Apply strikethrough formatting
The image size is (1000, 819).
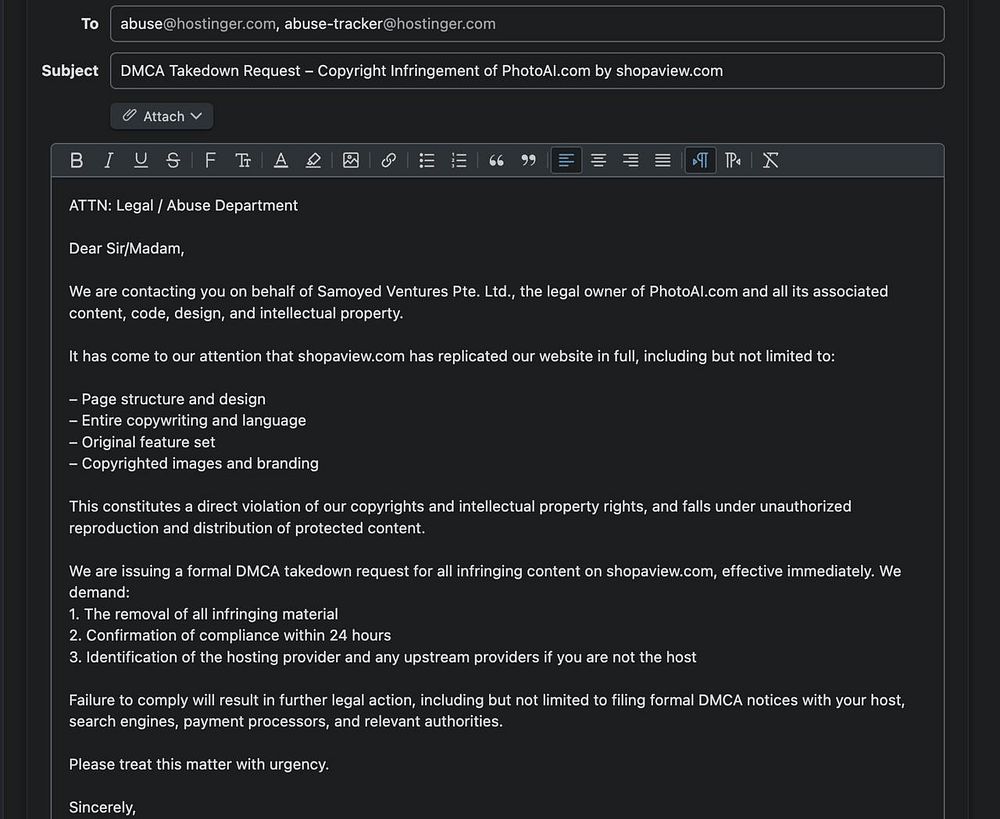173,160
